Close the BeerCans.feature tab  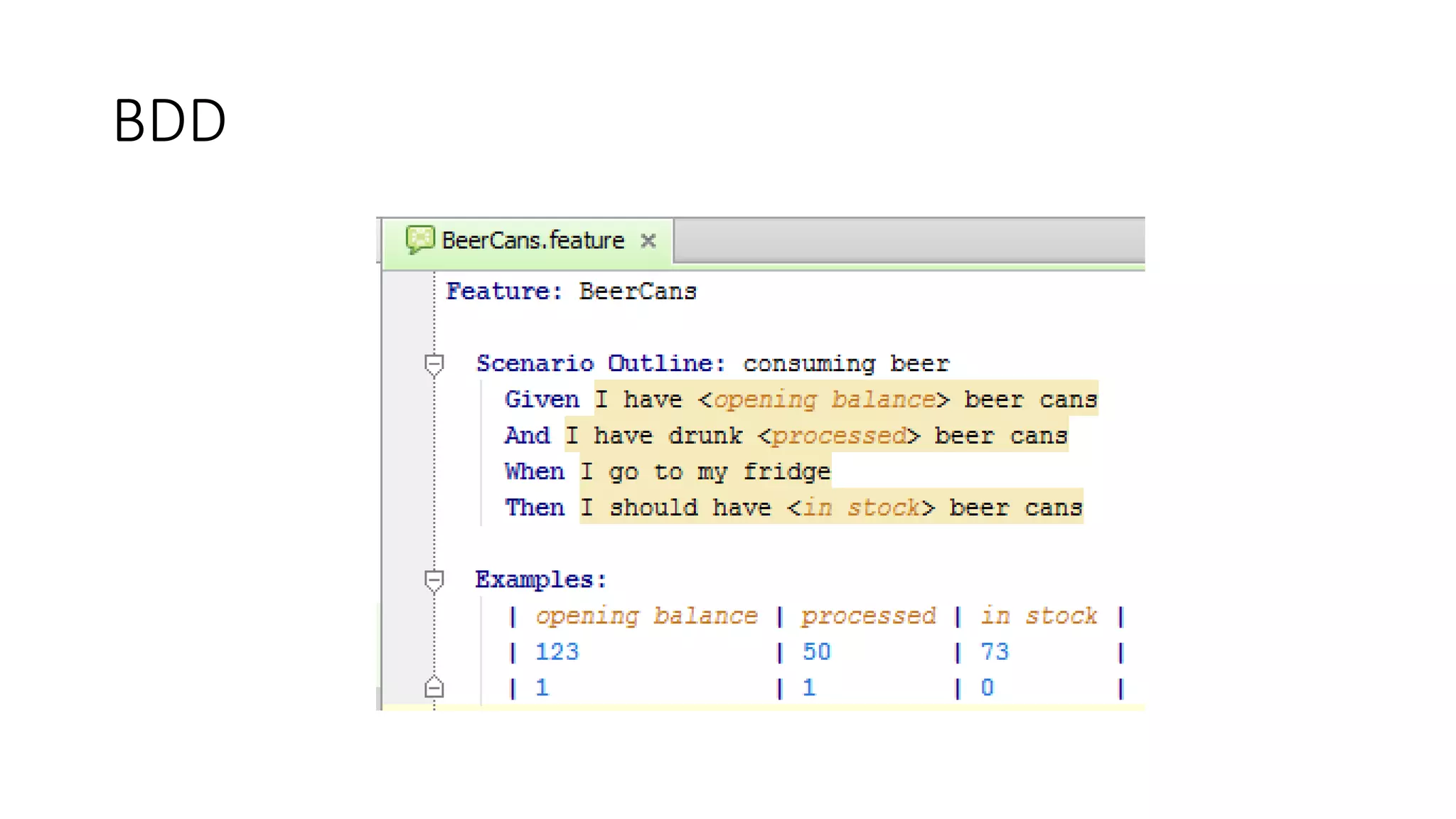648,241
